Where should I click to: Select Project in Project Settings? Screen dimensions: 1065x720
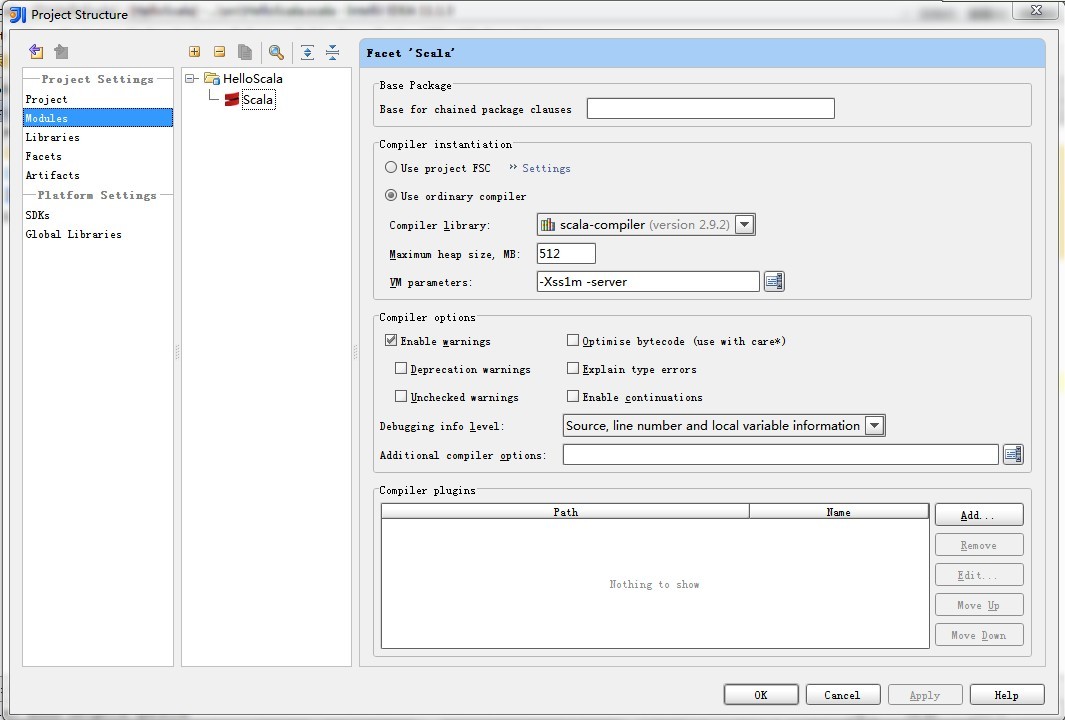[46, 99]
